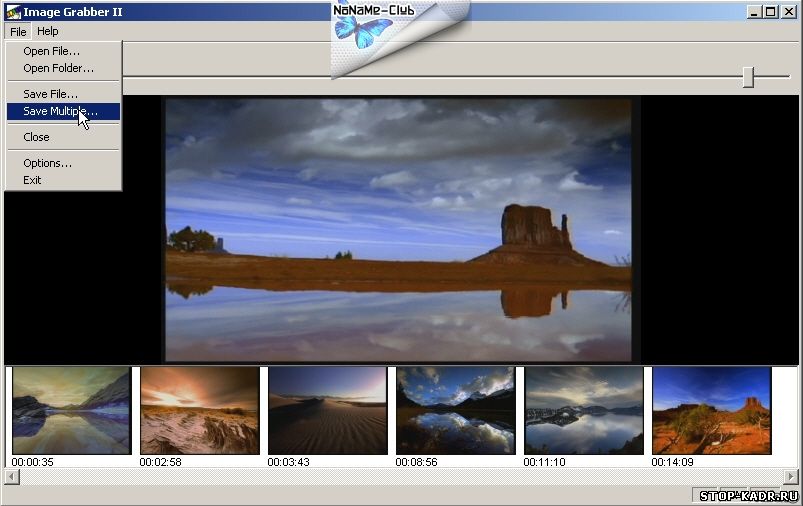Click the right arrow of thumbnail scrollbar
803x506 pixels.
click(791, 477)
